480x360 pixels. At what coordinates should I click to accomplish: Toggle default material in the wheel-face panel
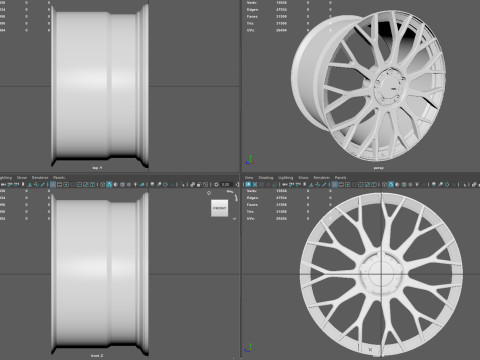pos(397,184)
